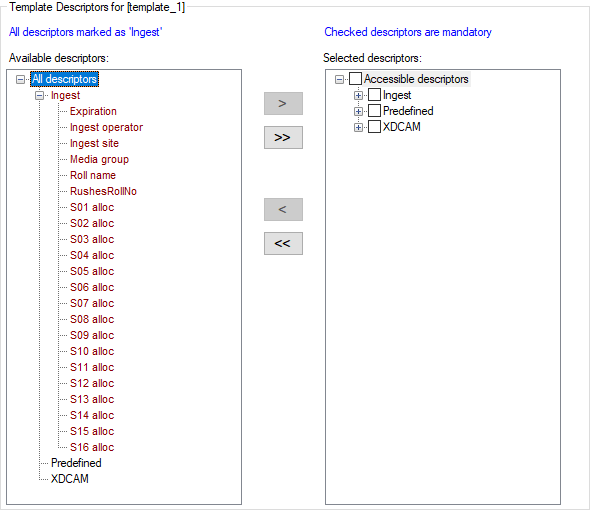The image size is (590, 511).
Task: Check the Ingest checkbox in Selected descriptors
Action: click(x=374, y=95)
